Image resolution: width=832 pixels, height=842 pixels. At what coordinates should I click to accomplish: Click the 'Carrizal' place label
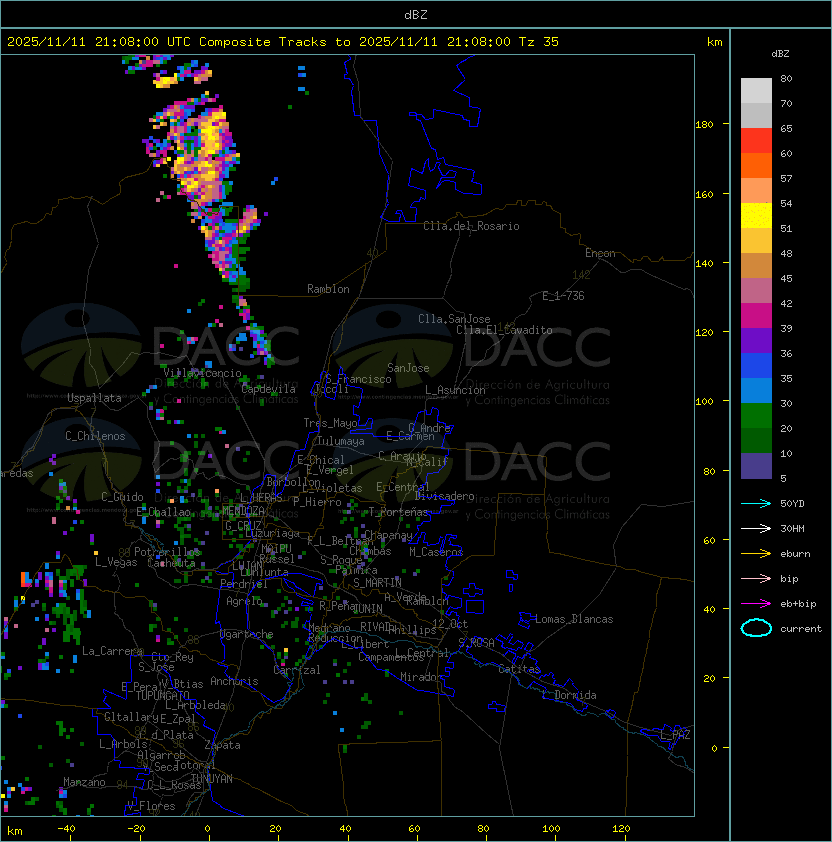click(296, 670)
